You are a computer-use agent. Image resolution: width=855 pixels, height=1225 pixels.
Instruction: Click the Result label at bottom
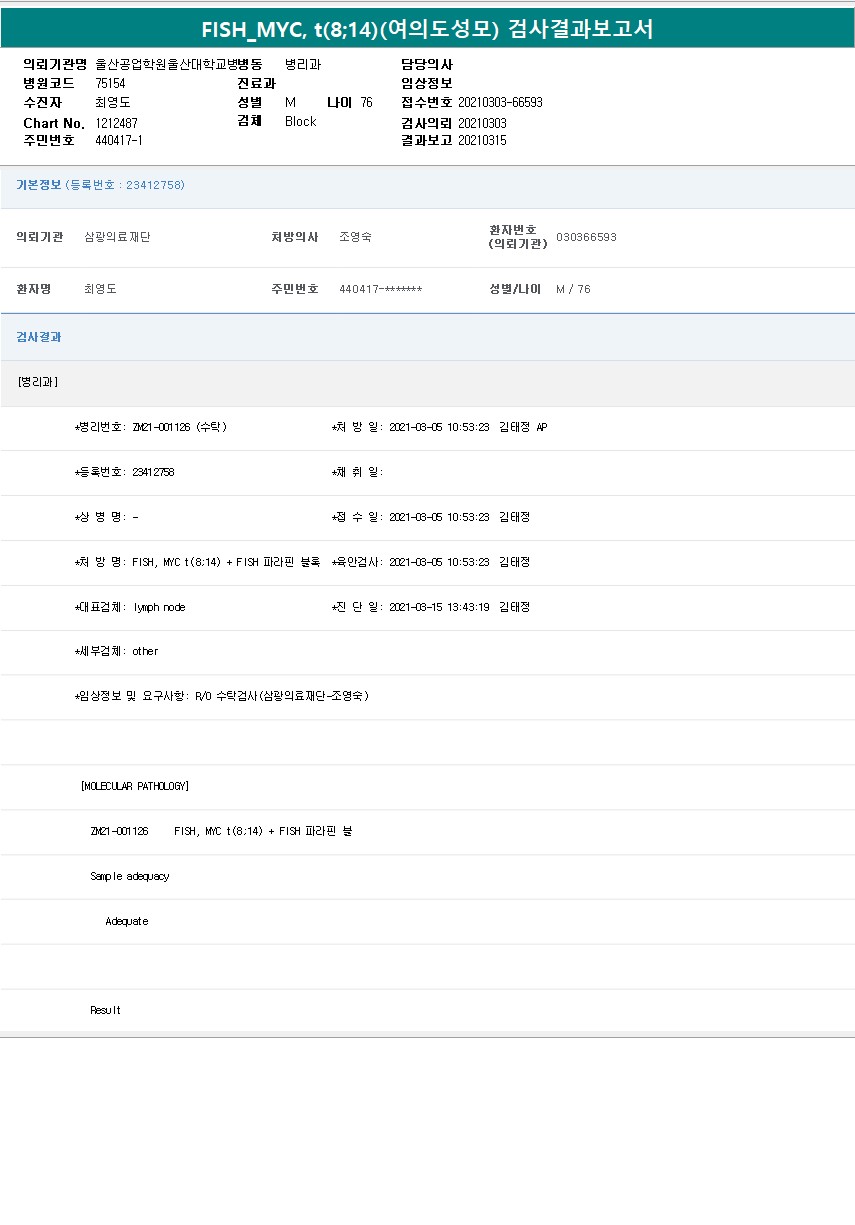click(105, 1010)
